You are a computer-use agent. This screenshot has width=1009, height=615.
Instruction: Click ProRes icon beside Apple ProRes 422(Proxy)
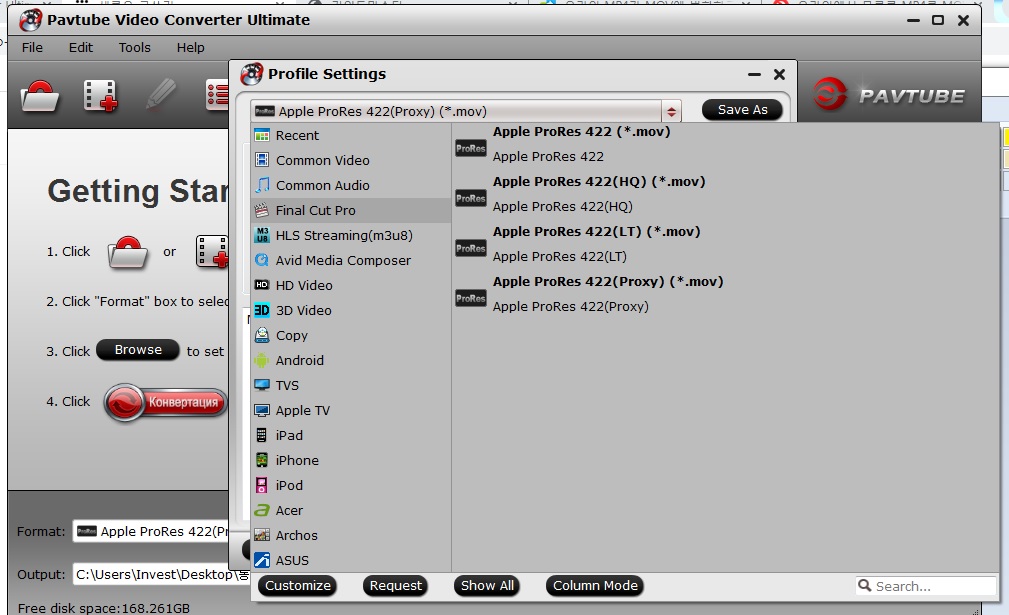coord(470,298)
